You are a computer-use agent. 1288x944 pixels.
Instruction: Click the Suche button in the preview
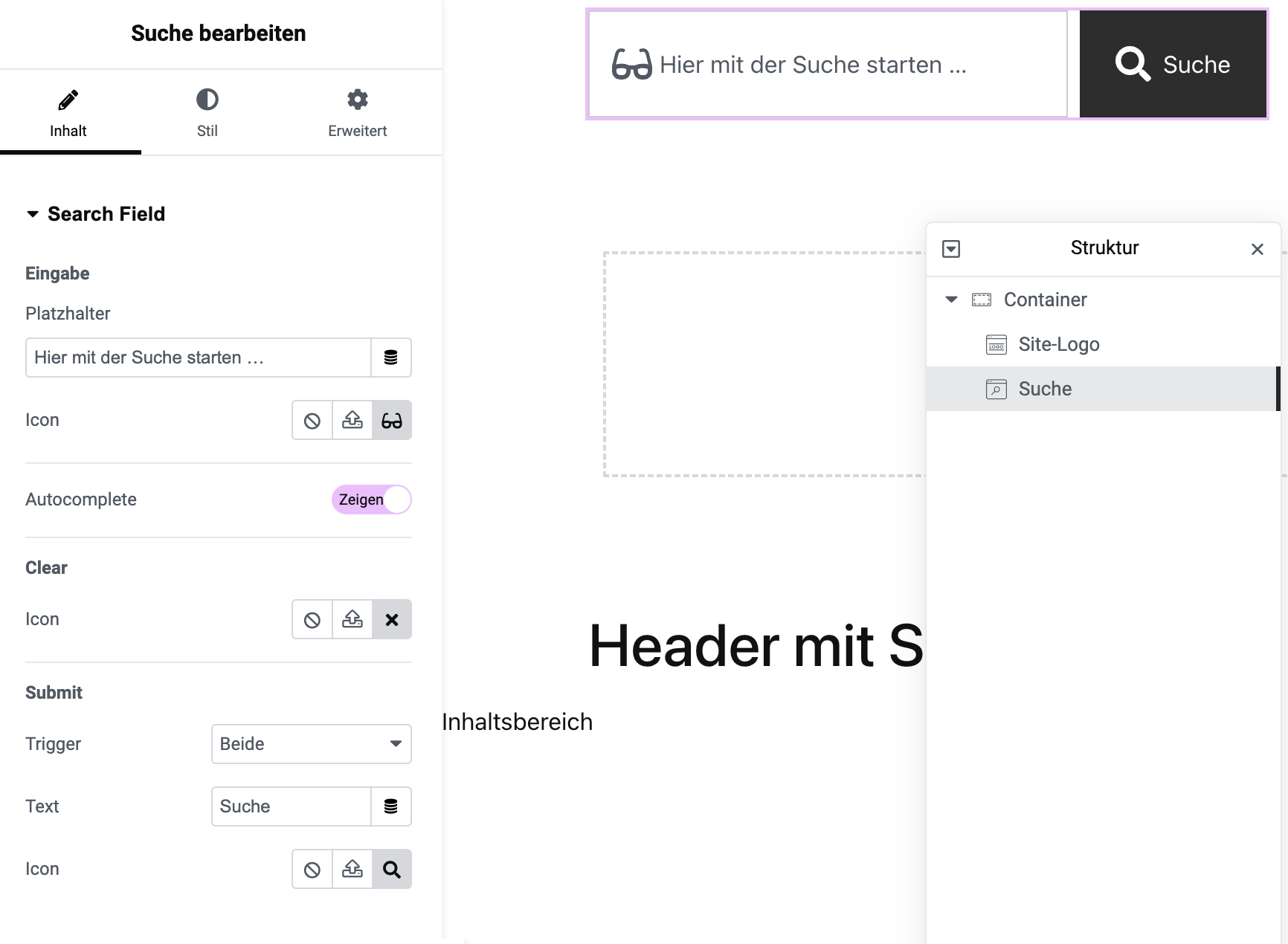[x=1173, y=65]
